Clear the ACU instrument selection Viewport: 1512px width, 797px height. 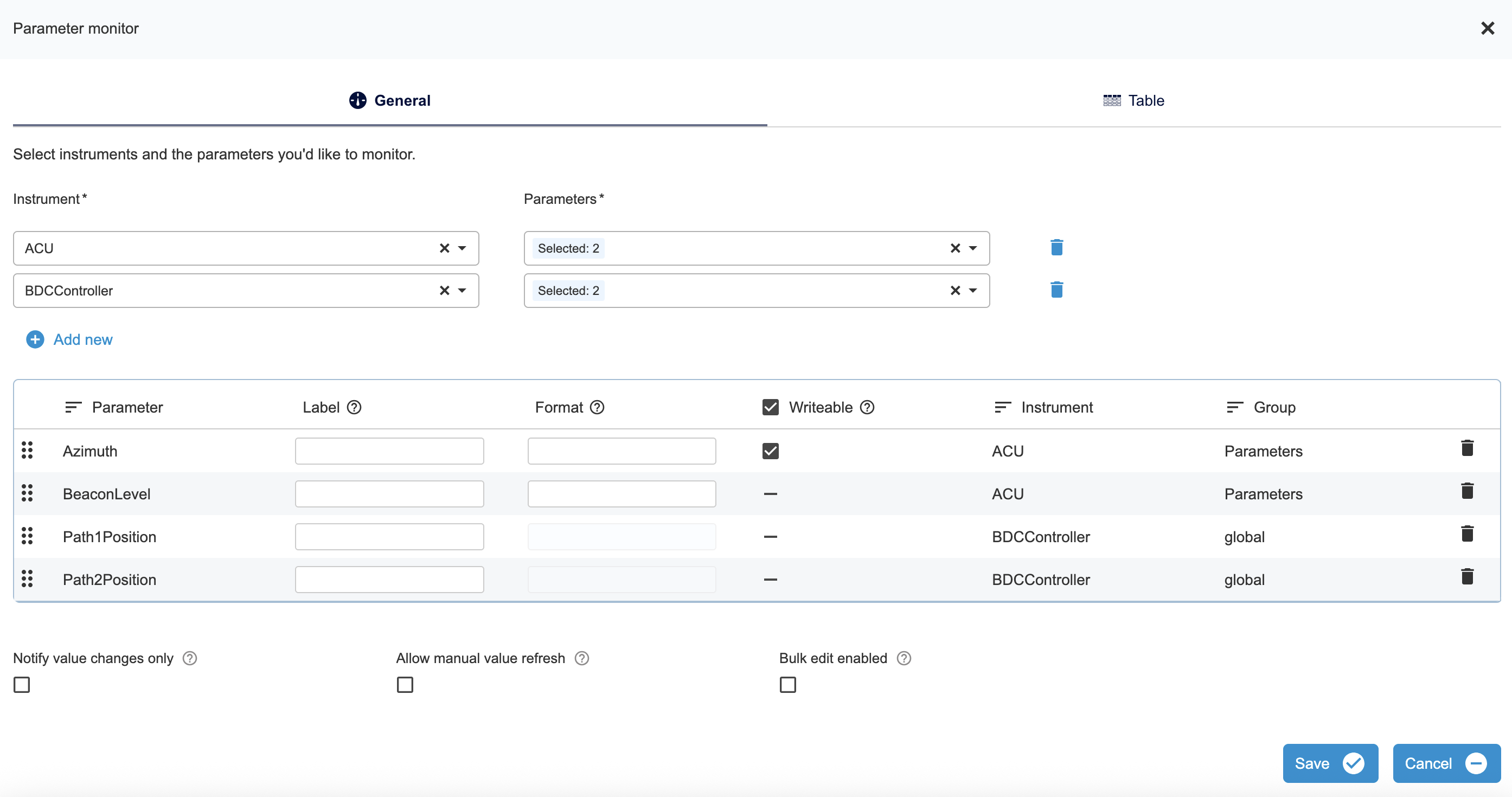pos(443,248)
